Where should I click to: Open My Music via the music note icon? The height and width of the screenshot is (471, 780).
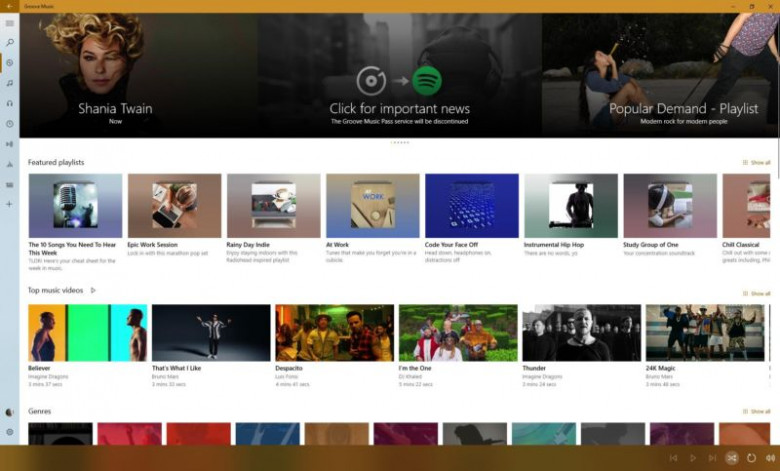click(x=10, y=83)
